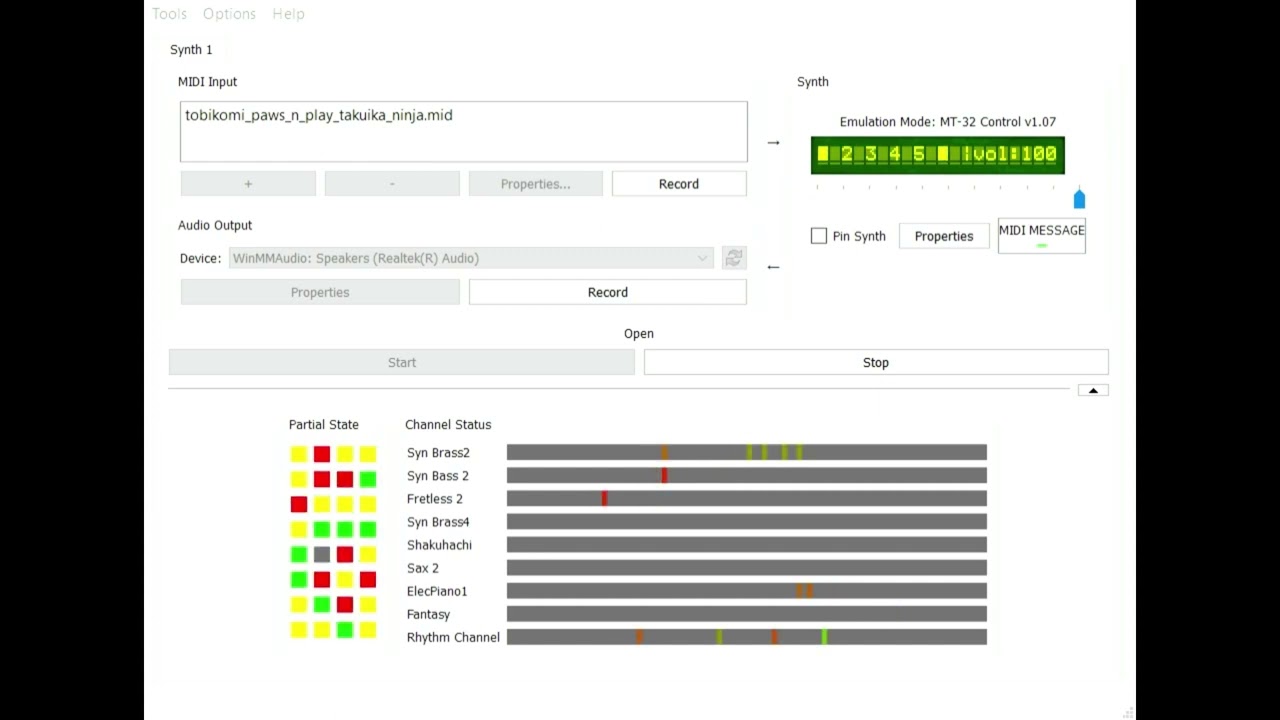Click the plus button to add MIDI input
This screenshot has width=1280, height=720.
[248, 184]
